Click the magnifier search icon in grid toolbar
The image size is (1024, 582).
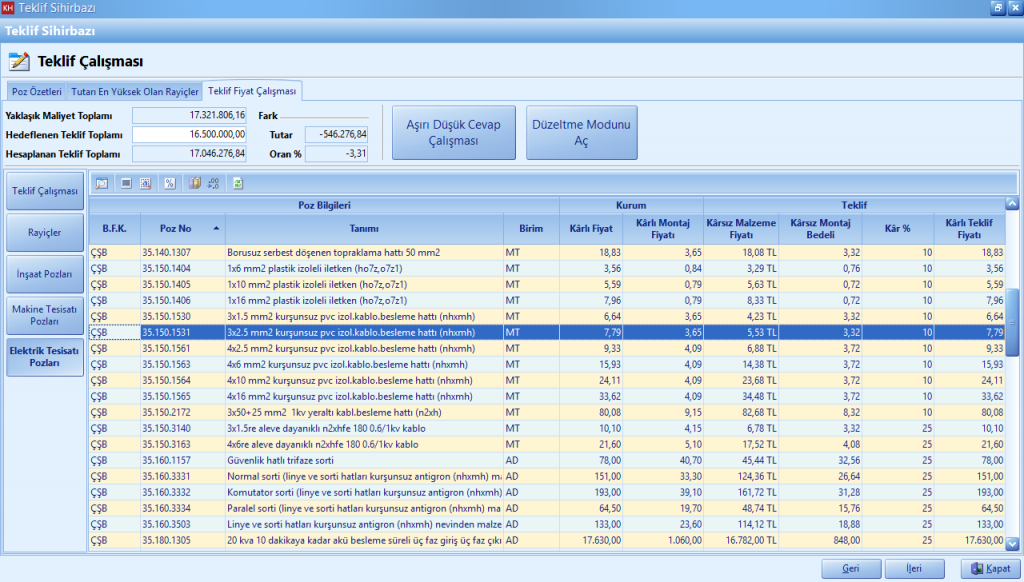[x=101, y=183]
